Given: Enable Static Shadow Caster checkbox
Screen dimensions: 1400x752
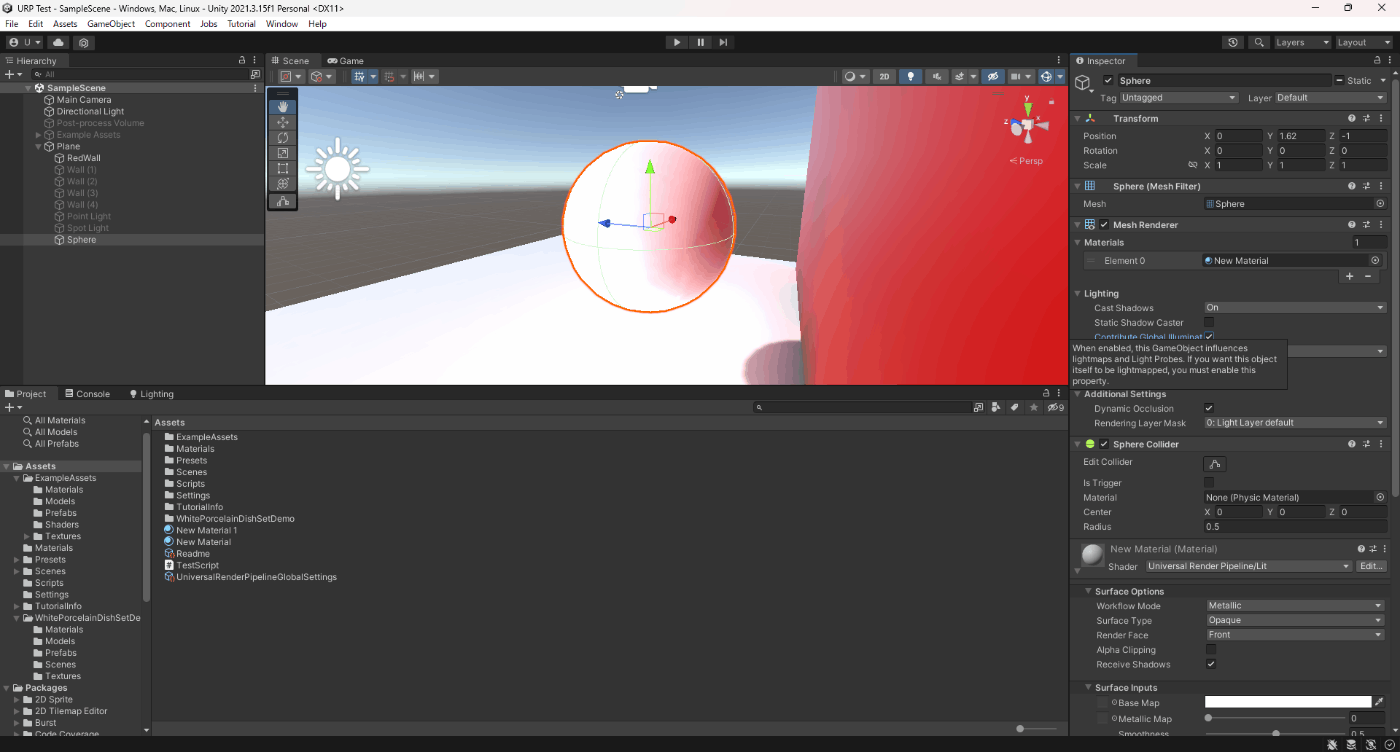Looking at the screenshot, I should point(1209,323).
